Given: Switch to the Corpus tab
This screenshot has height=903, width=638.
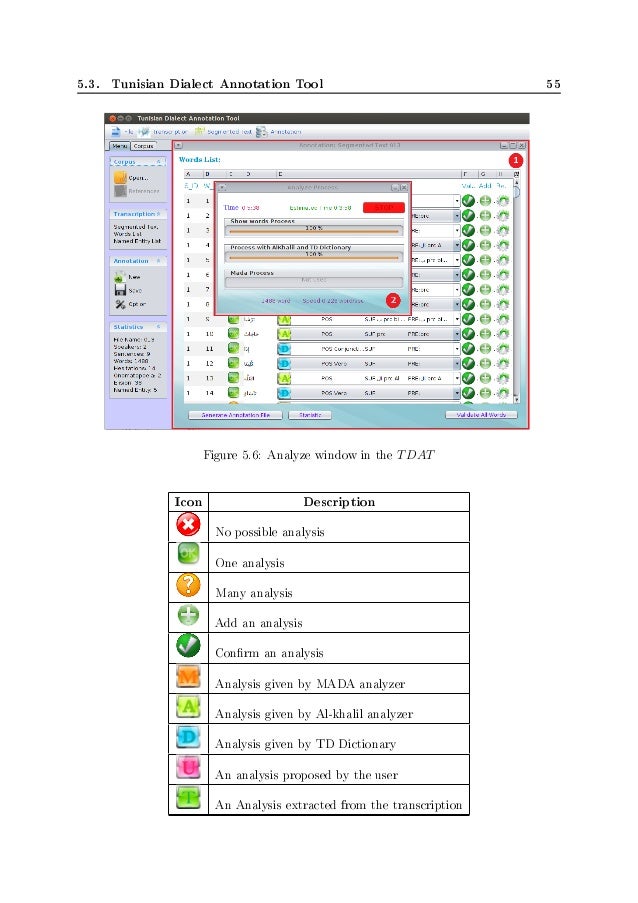Looking at the screenshot, I should pos(143,146).
